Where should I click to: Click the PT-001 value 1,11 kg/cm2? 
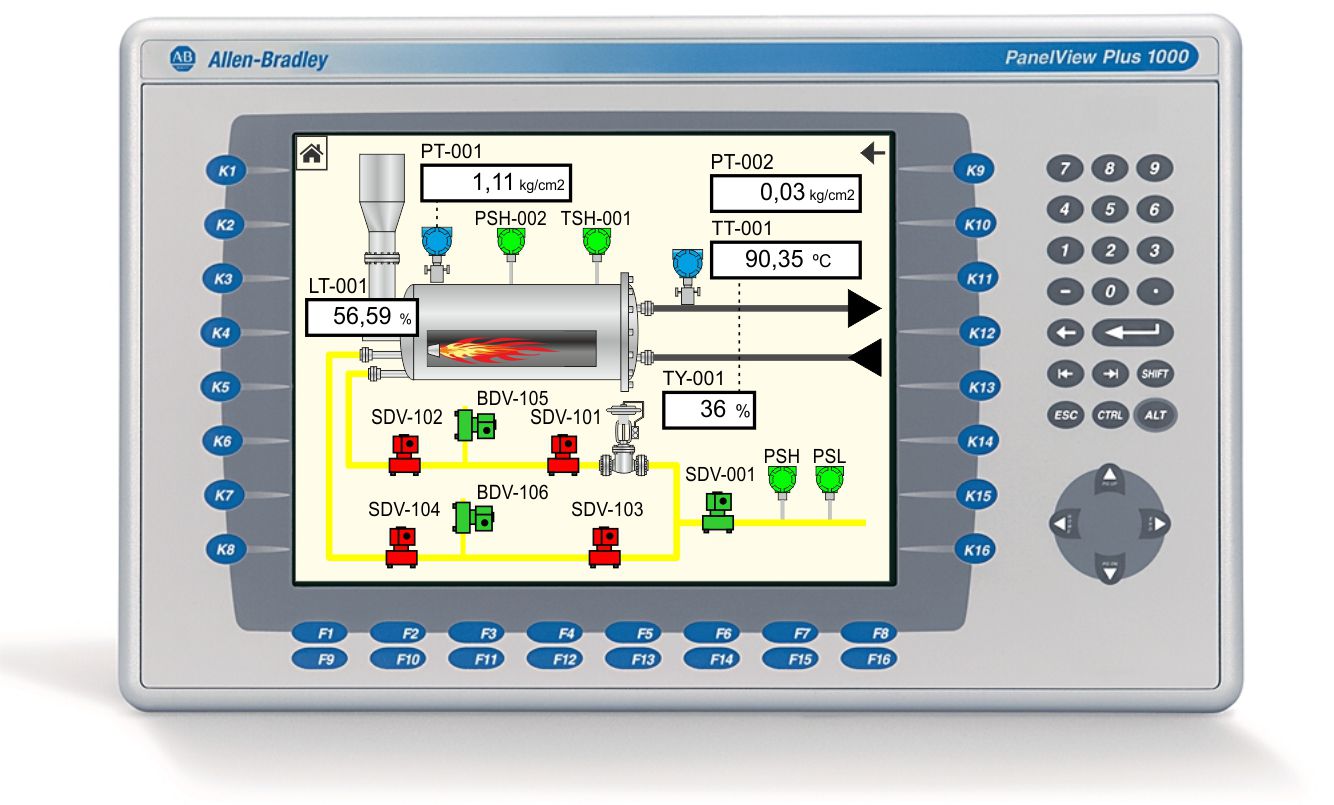[x=496, y=183]
